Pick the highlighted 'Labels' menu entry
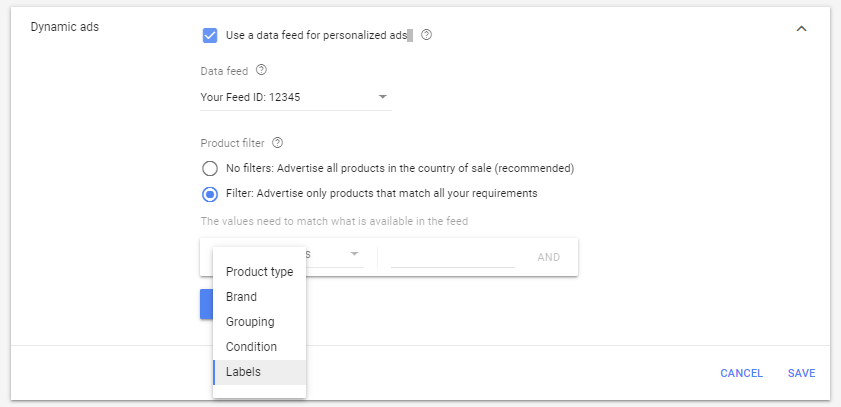This screenshot has width=841, height=407. tap(243, 372)
